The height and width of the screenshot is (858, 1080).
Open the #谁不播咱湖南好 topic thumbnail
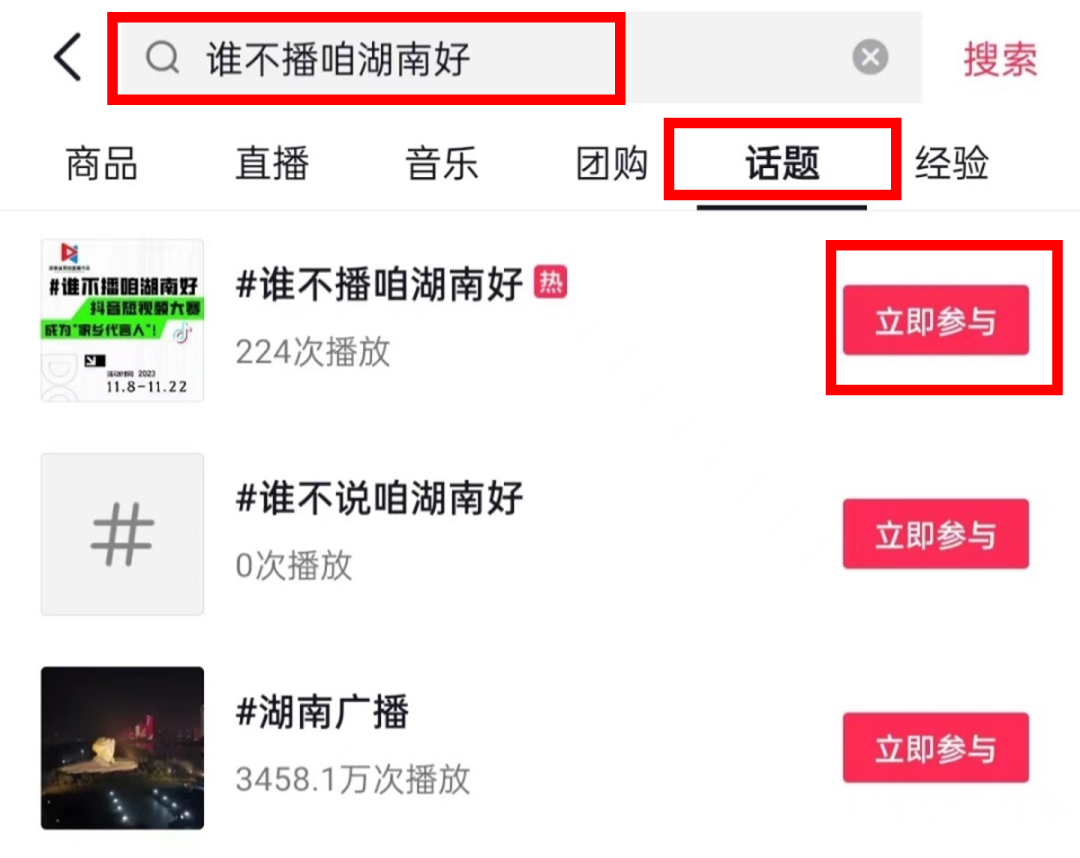click(x=123, y=320)
